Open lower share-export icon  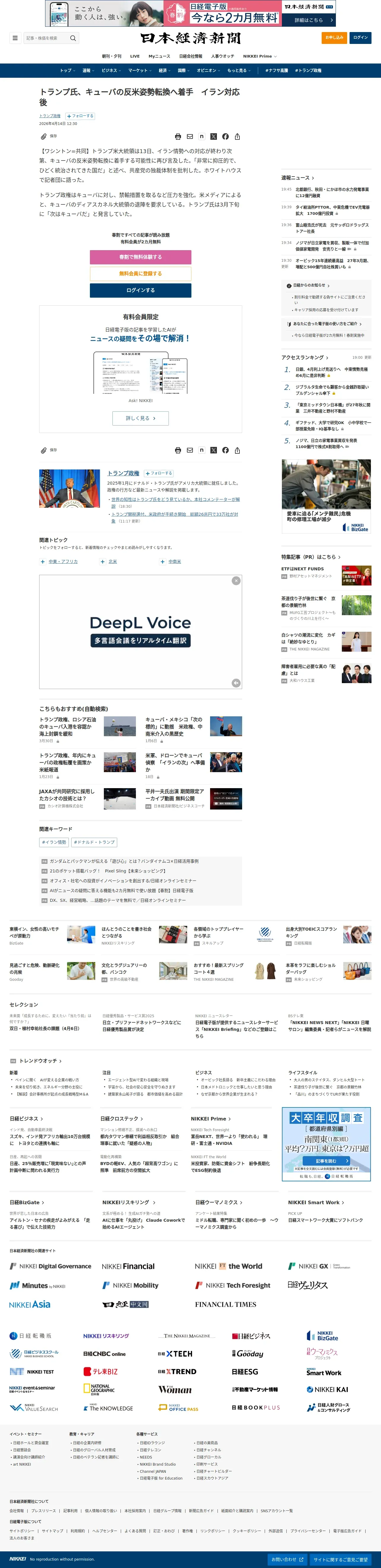point(237,450)
